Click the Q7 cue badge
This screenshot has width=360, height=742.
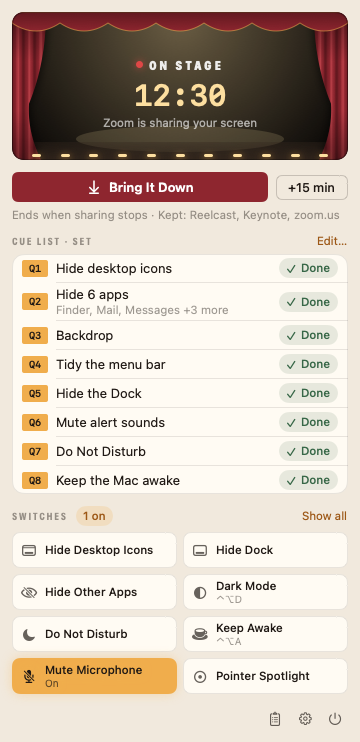[35, 451]
